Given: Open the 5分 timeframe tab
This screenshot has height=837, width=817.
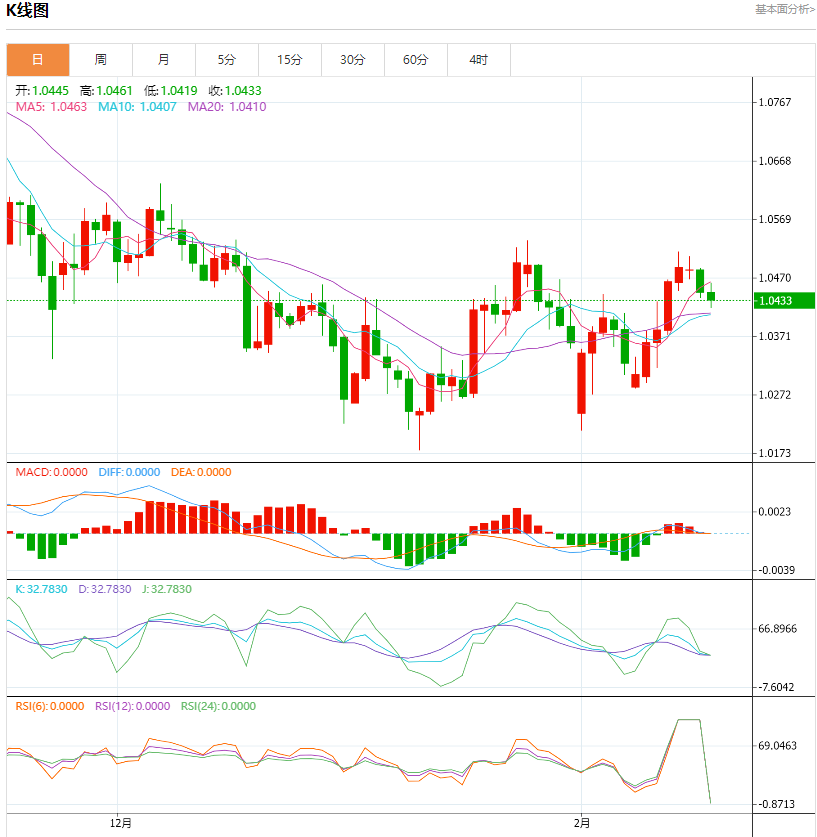Looking at the screenshot, I should pos(227,60).
